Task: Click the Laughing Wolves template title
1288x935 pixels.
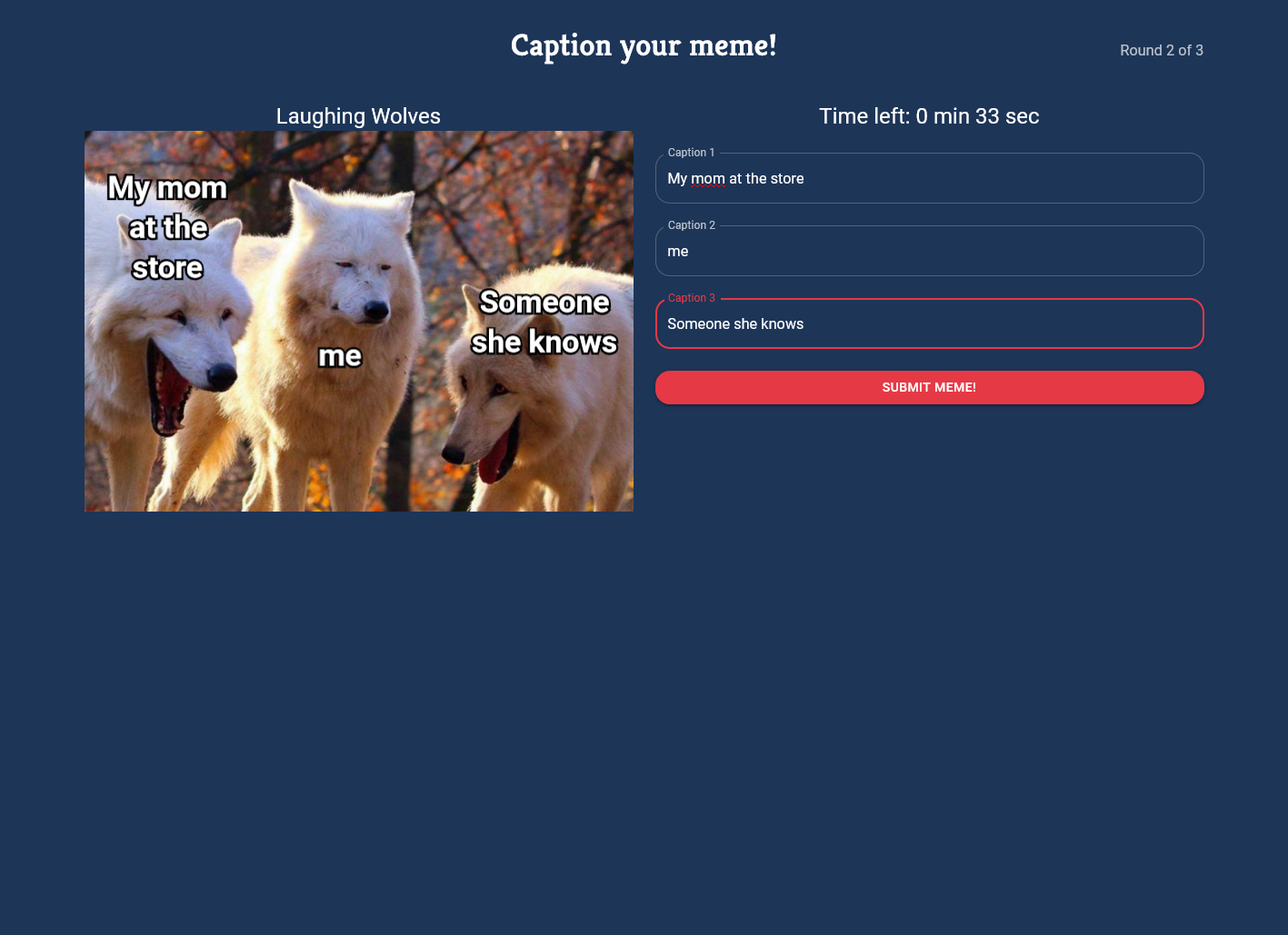Action: click(x=358, y=116)
